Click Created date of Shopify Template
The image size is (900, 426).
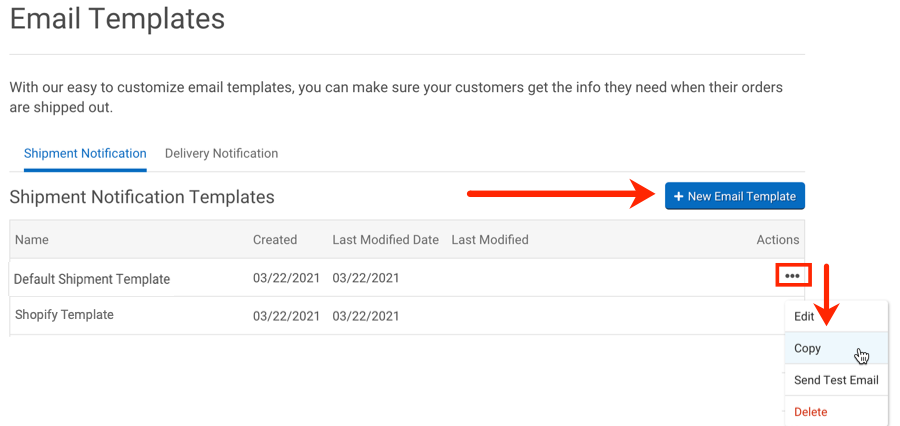pos(286,316)
